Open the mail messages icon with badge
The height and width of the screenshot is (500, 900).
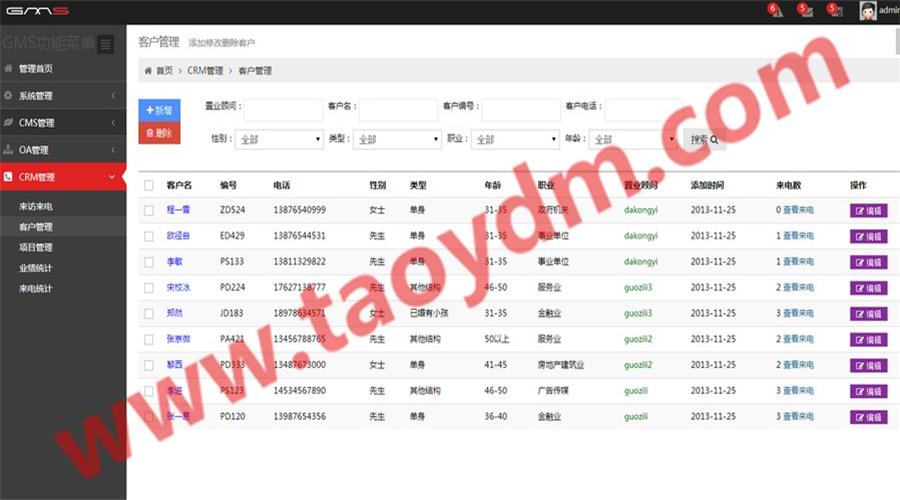(805, 10)
